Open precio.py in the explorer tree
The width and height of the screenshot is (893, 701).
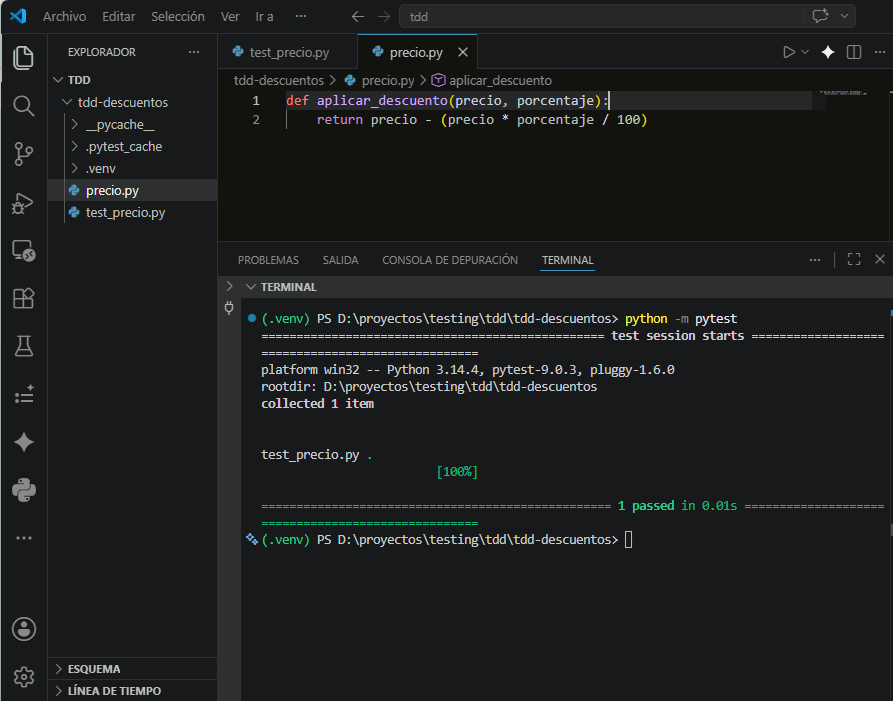pyautogui.click(x=132, y=191)
